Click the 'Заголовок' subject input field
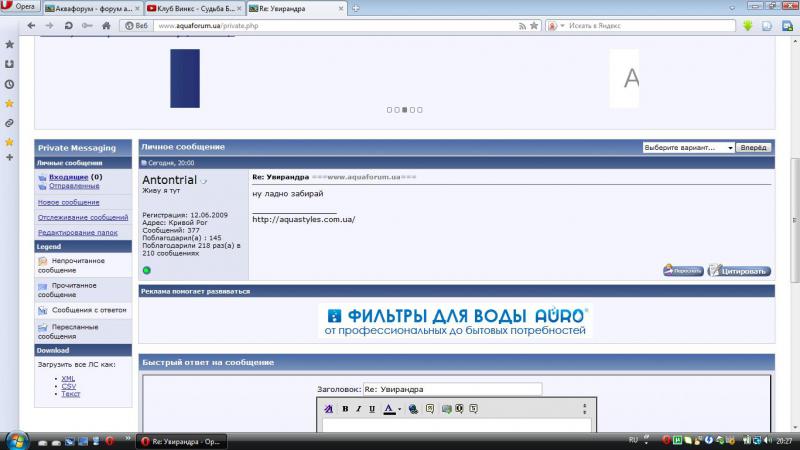800x450 pixels. coord(452,388)
